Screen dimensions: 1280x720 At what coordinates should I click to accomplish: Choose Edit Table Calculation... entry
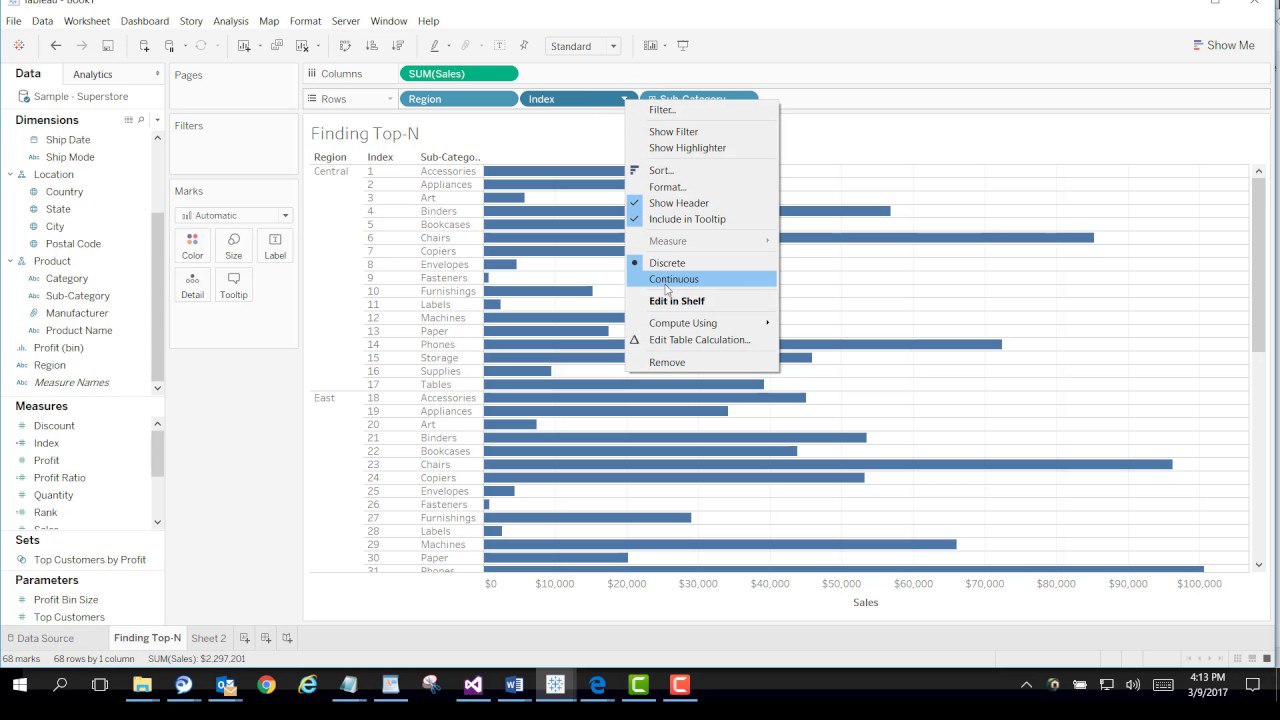pos(701,340)
